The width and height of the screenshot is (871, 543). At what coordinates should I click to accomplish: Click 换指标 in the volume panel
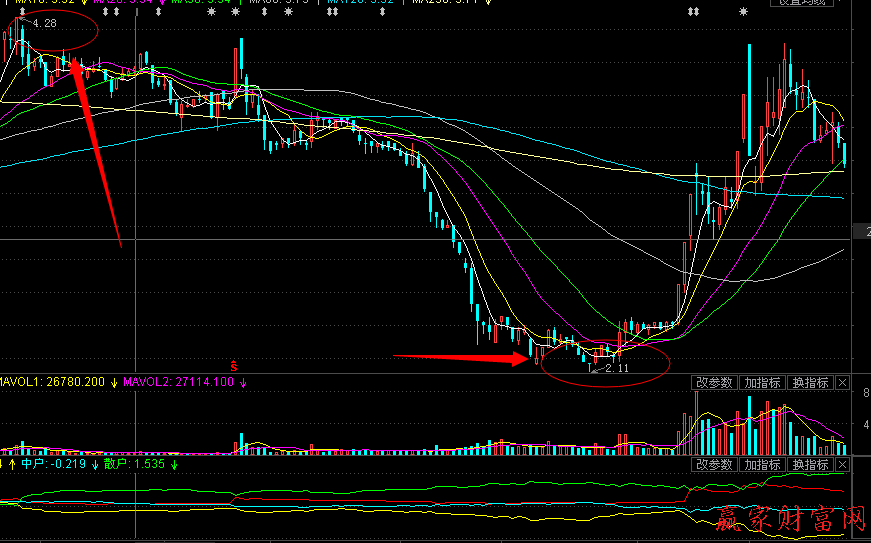tap(810, 383)
